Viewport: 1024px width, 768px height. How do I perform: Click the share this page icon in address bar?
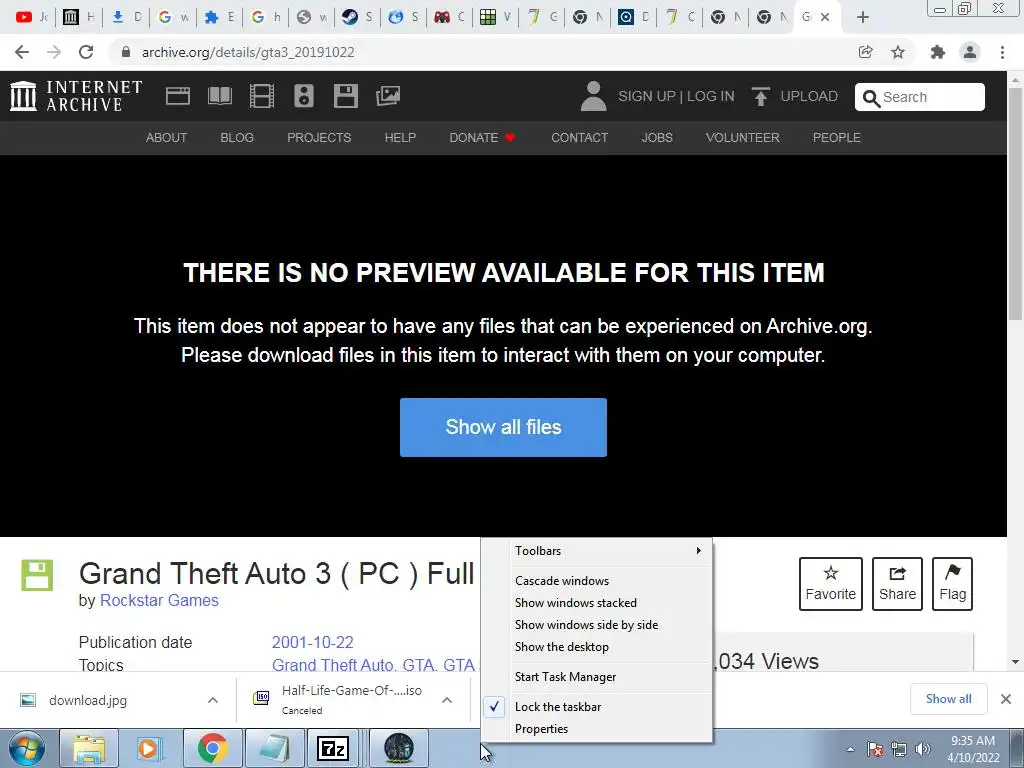click(x=865, y=52)
